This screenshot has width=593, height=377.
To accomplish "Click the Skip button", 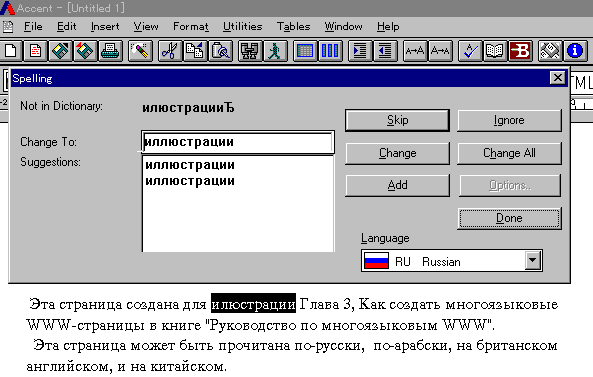I will coord(397,120).
